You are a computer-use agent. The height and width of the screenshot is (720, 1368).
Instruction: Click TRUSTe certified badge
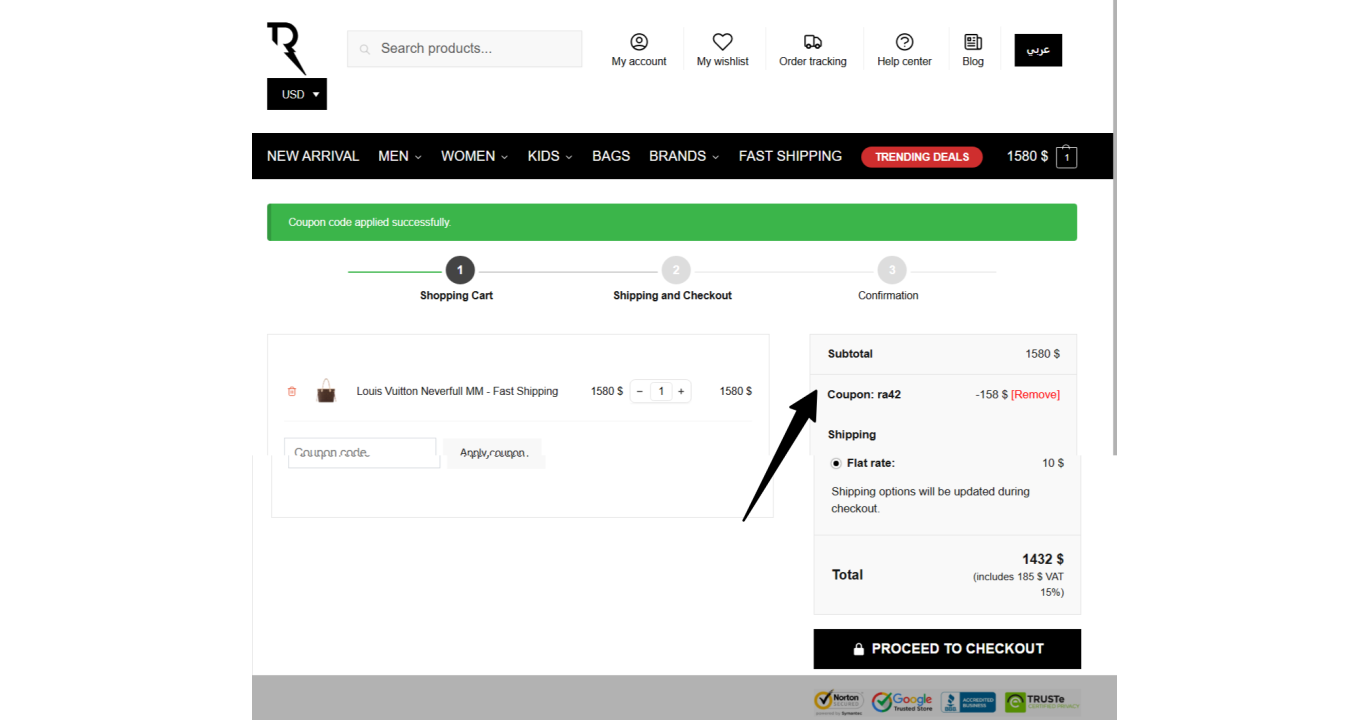tap(1042, 702)
